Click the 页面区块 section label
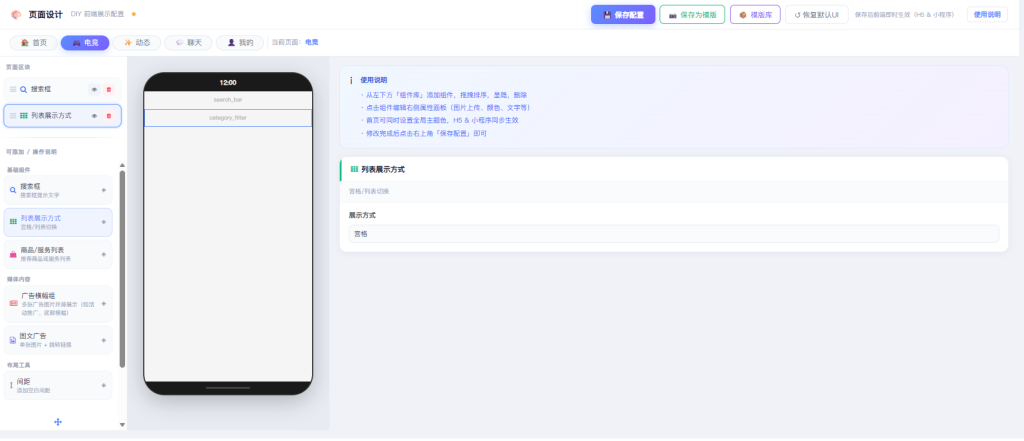This screenshot has width=1024, height=441. tap(18, 67)
